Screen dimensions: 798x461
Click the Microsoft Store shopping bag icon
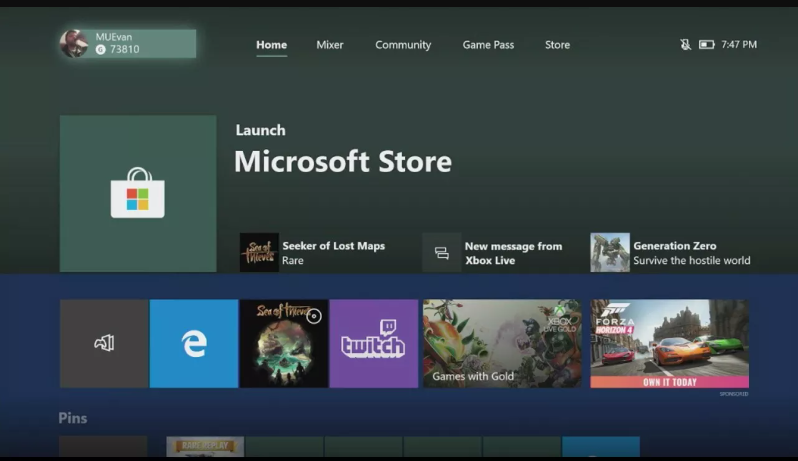coord(138,193)
